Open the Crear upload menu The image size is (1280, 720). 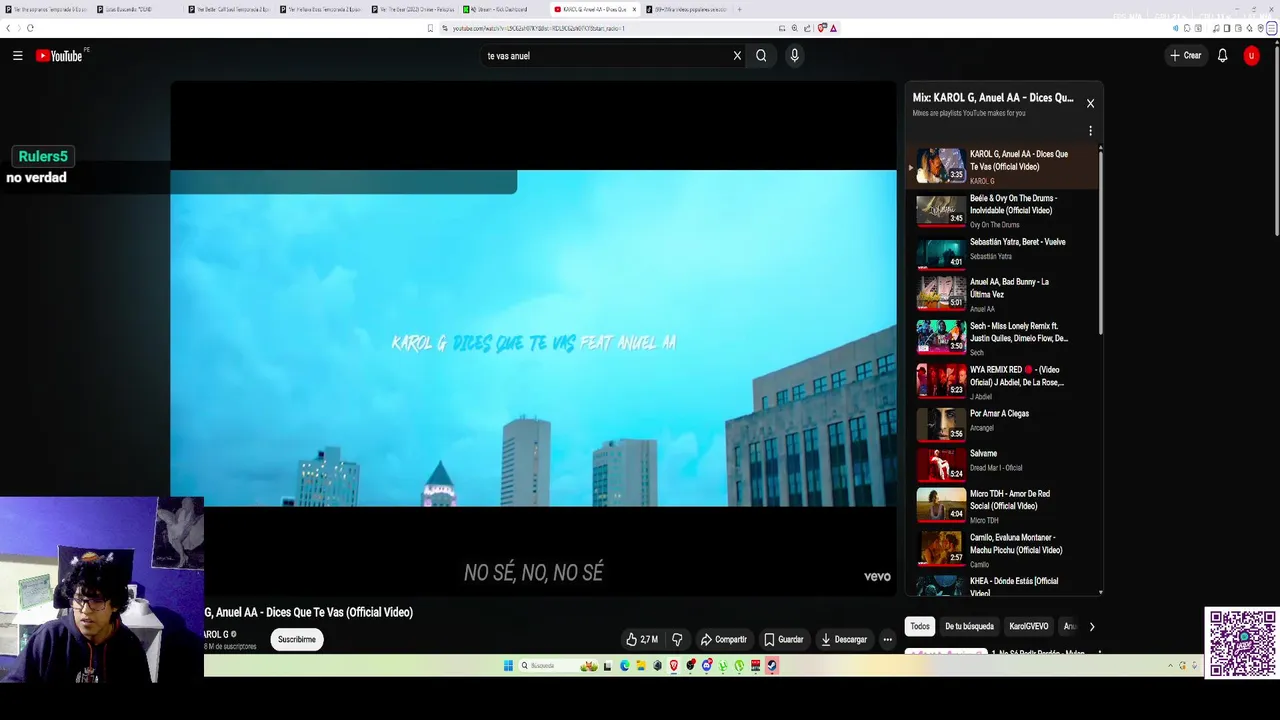click(1185, 56)
